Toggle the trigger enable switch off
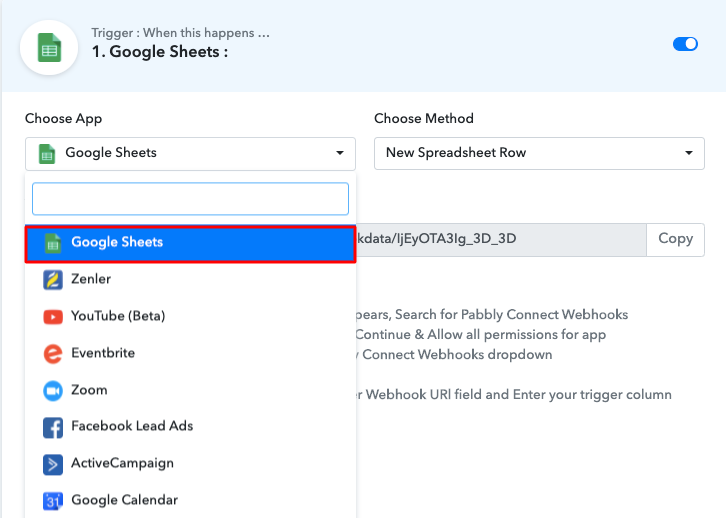Image resolution: width=726 pixels, height=518 pixels. [x=685, y=44]
